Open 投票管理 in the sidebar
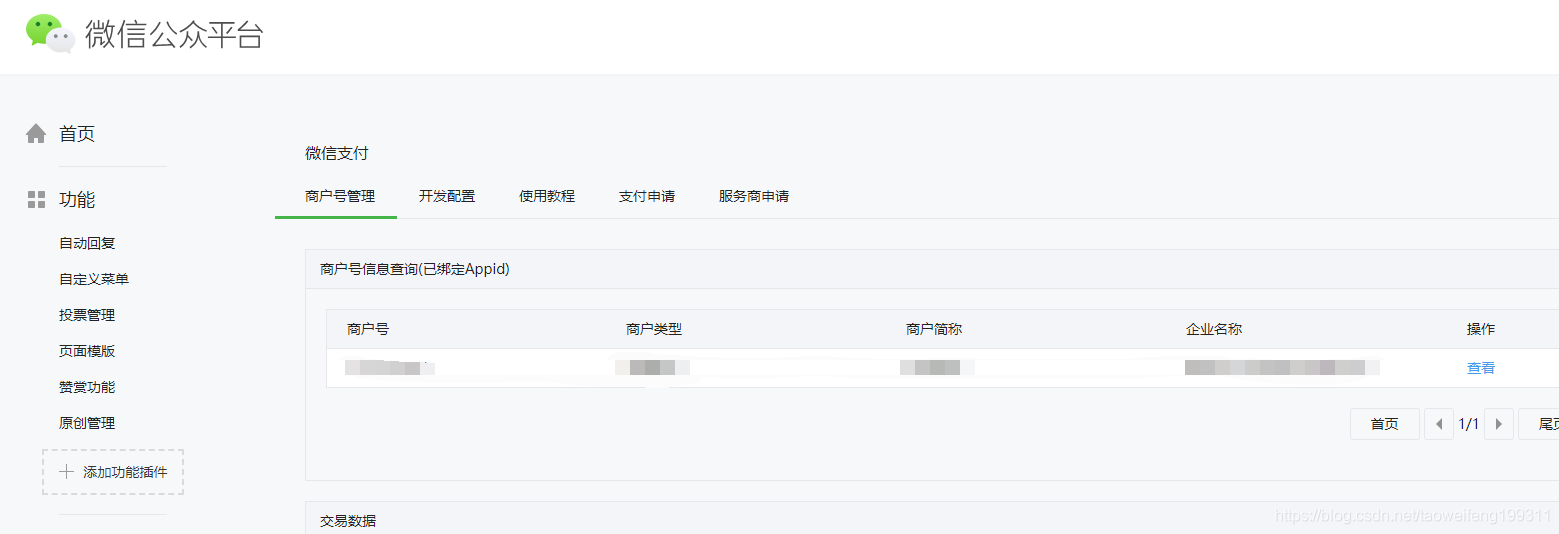Image resolution: width=1559 pixels, height=534 pixels. [87, 315]
